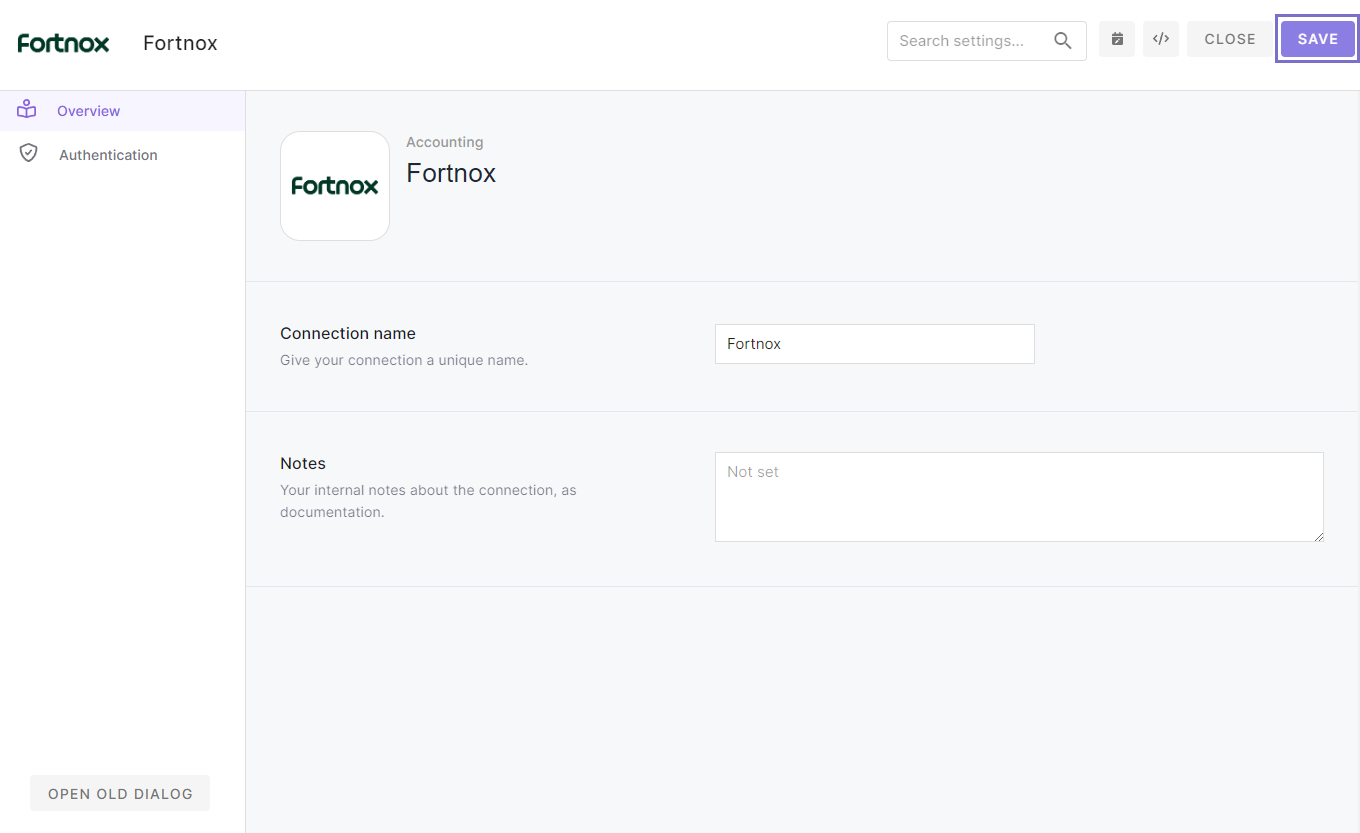Viewport: 1360px width, 833px height.
Task: Click the 'Accounting' category text
Action: pyautogui.click(x=444, y=142)
